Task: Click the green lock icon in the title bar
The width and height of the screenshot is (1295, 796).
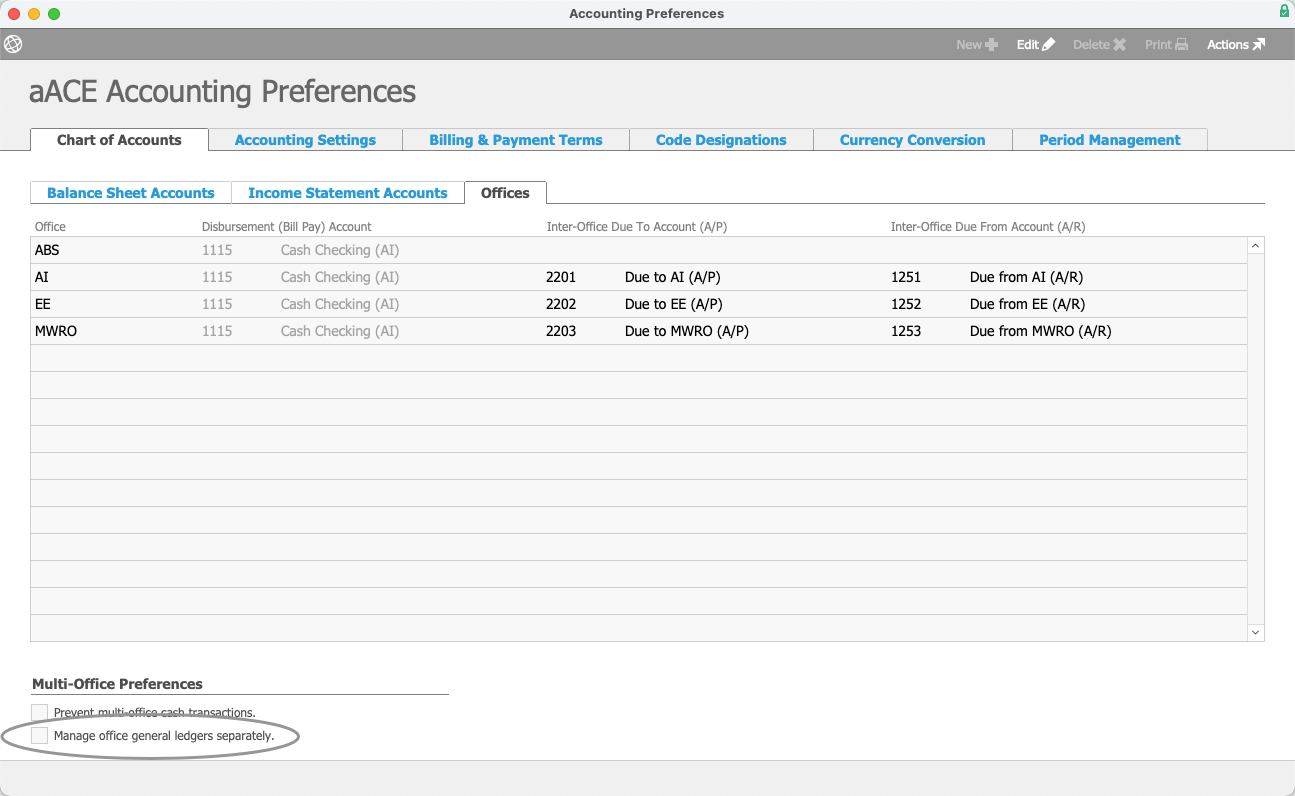Action: pyautogui.click(x=1284, y=12)
